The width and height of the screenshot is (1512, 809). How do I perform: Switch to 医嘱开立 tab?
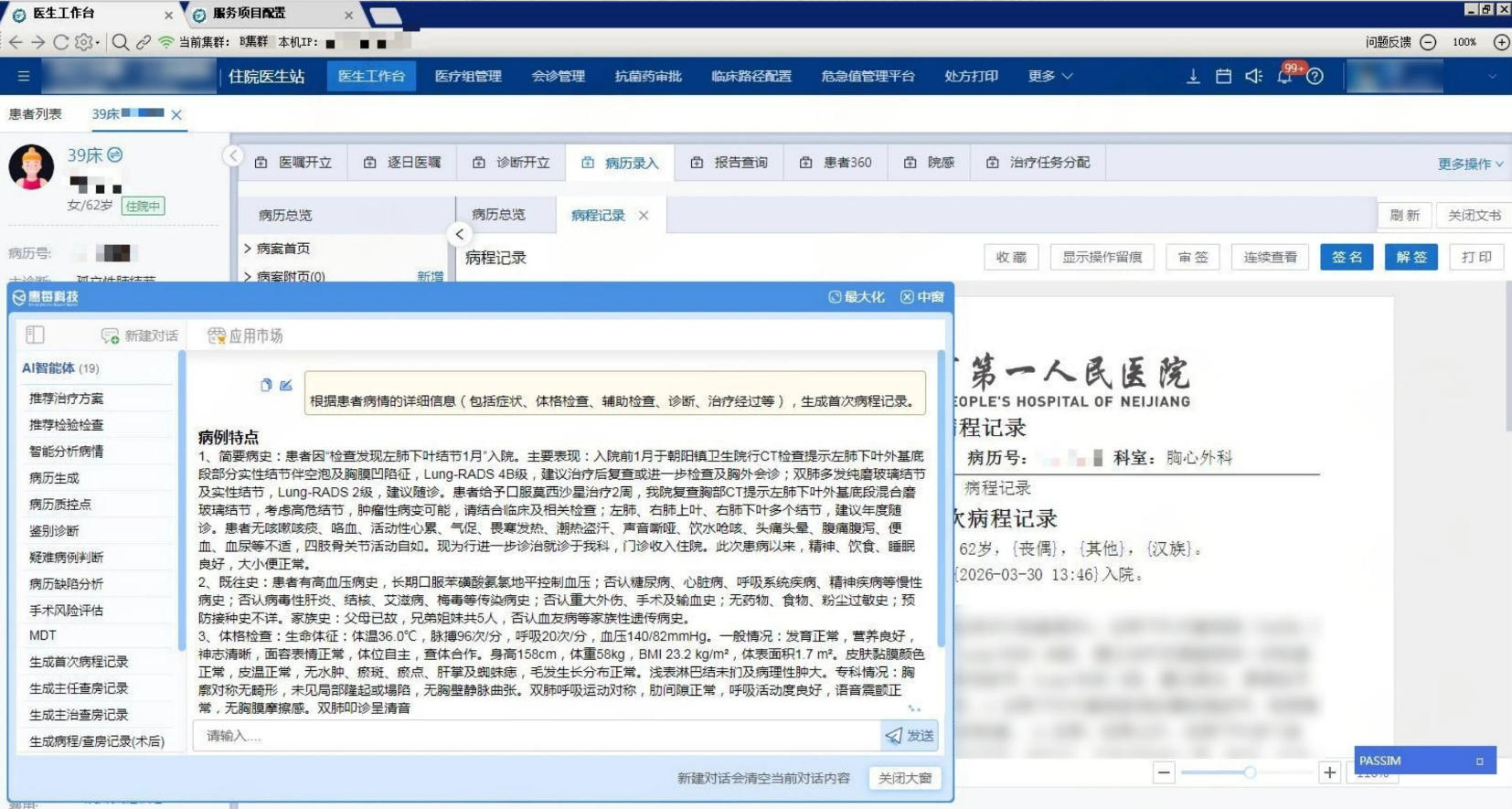click(x=293, y=162)
